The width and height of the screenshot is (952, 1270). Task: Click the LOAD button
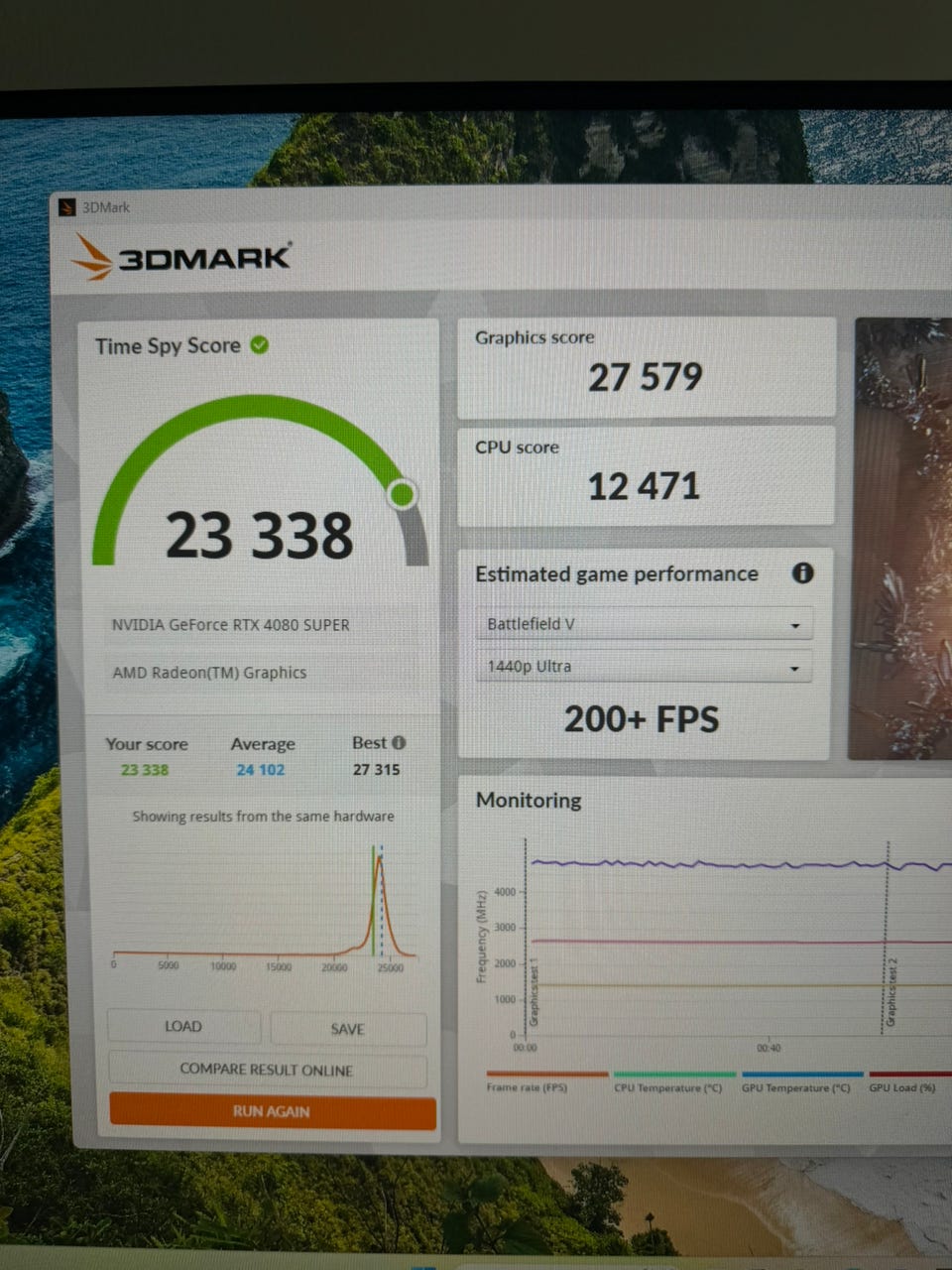click(183, 1026)
